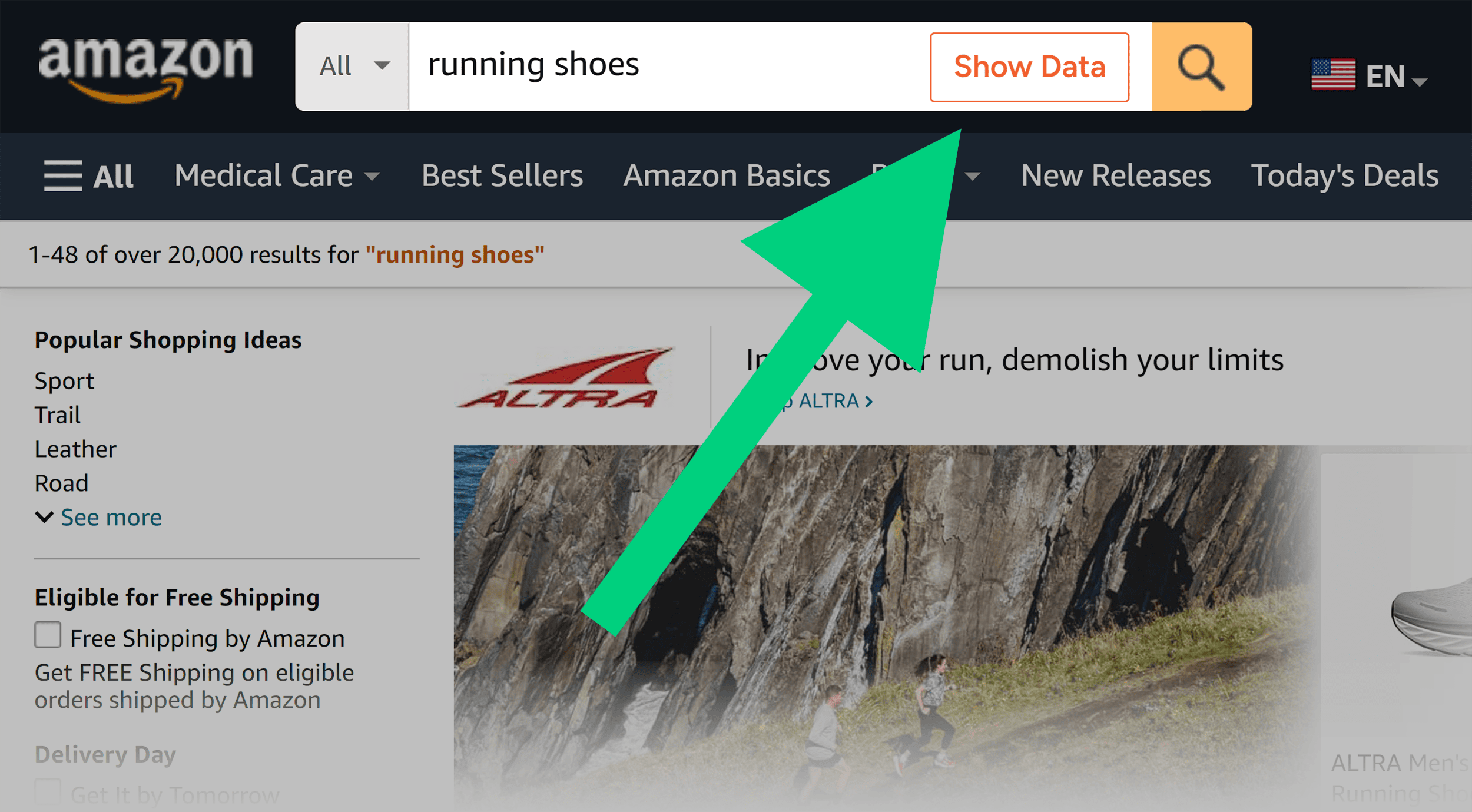Select the Sport shopping idea

pyautogui.click(x=64, y=380)
